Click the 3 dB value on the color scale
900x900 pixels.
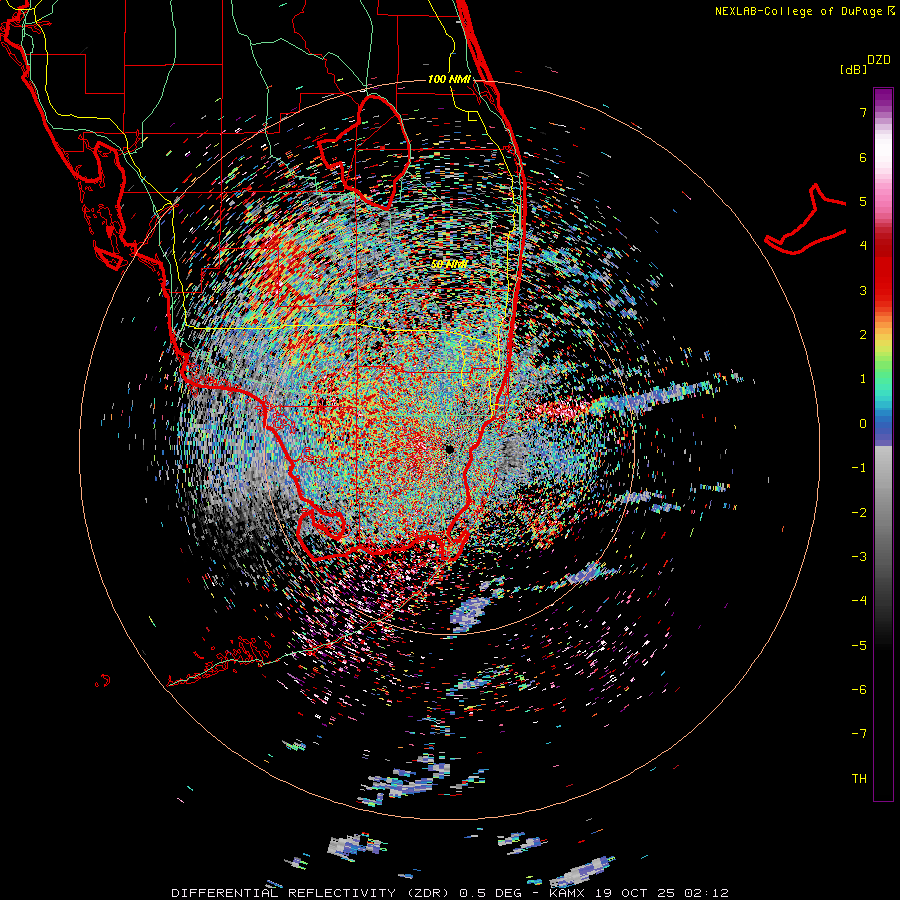pos(863,290)
